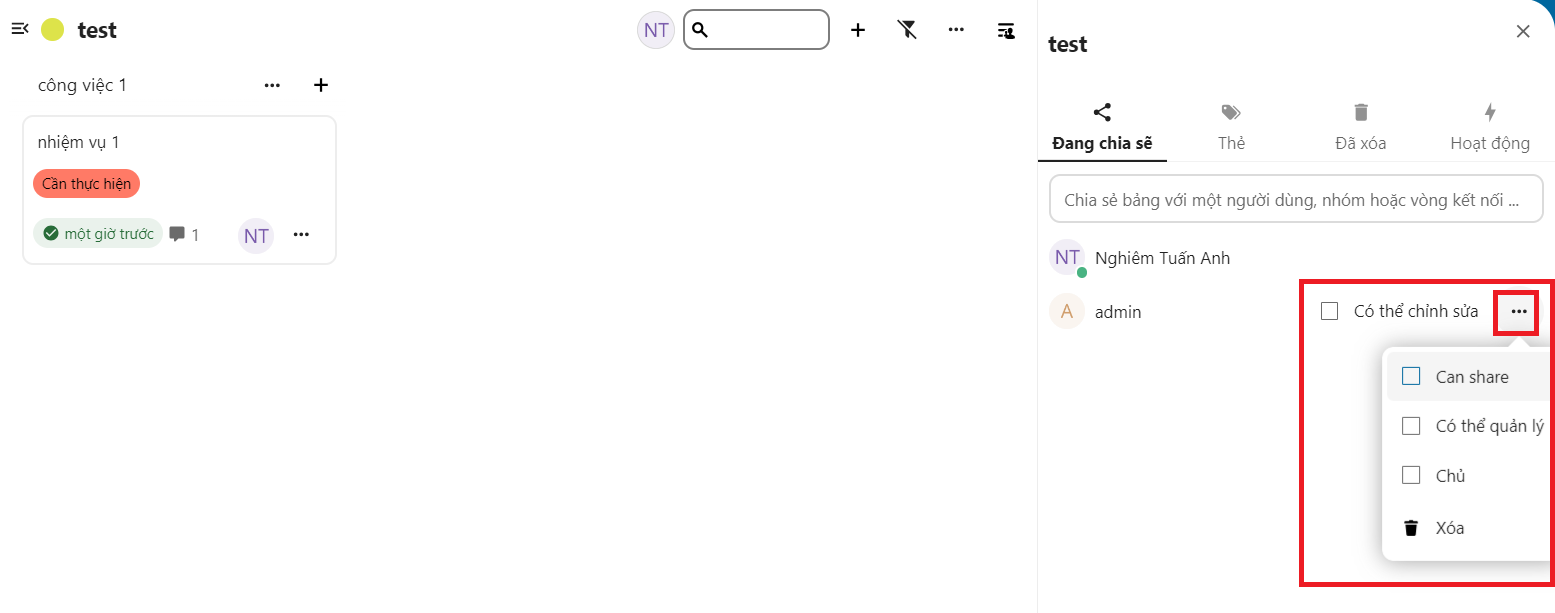Click the plus icon to add a list
Screen dimensions: 1555x613
coord(857,30)
